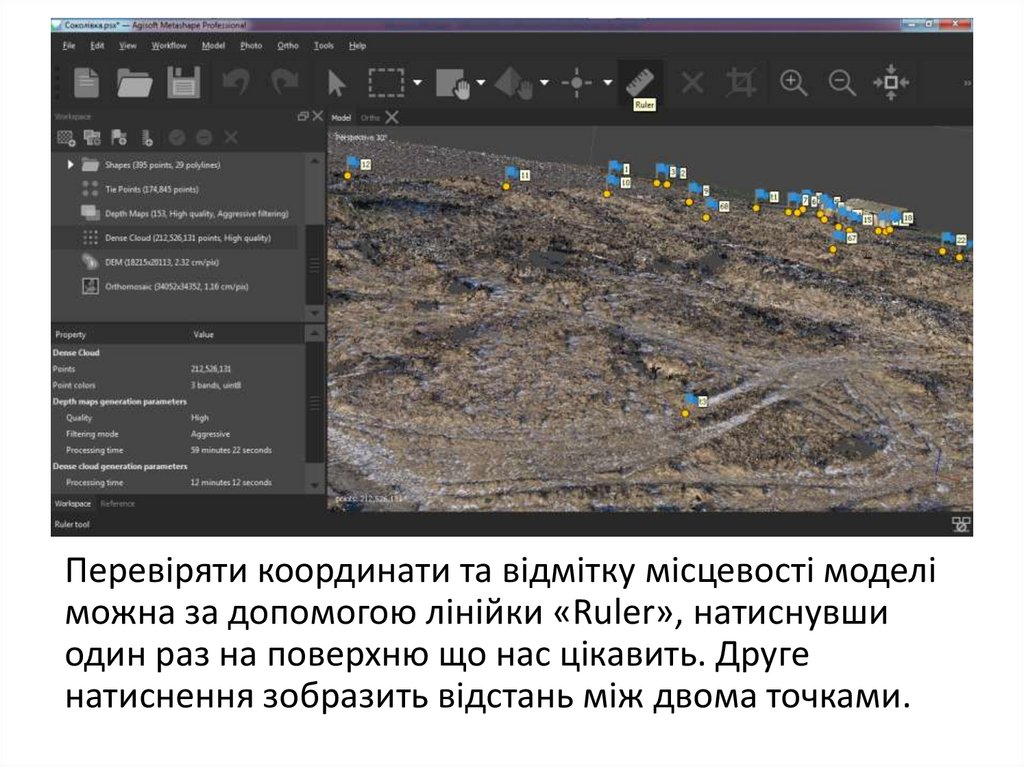1024x767 pixels.
Task: Open Move Region tool dropdown arrow
Action: [481, 83]
